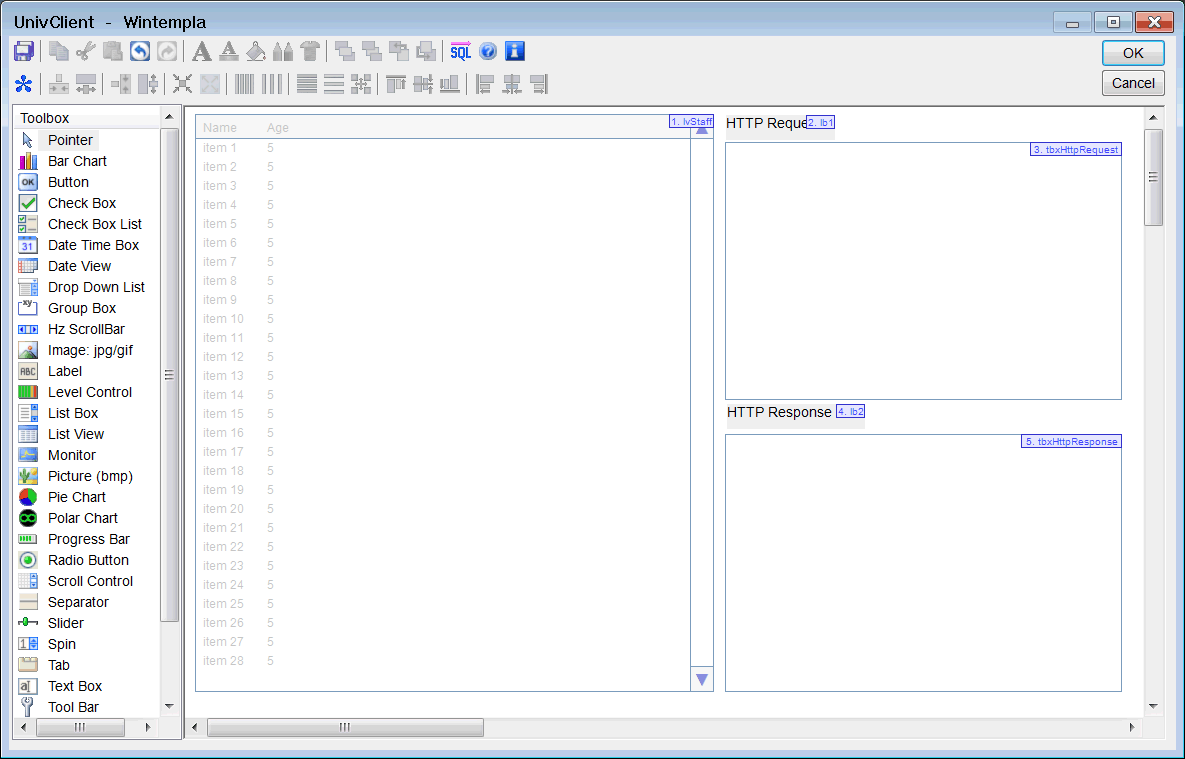
Task: Click the blue Info icon
Action: [x=515, y=51]
